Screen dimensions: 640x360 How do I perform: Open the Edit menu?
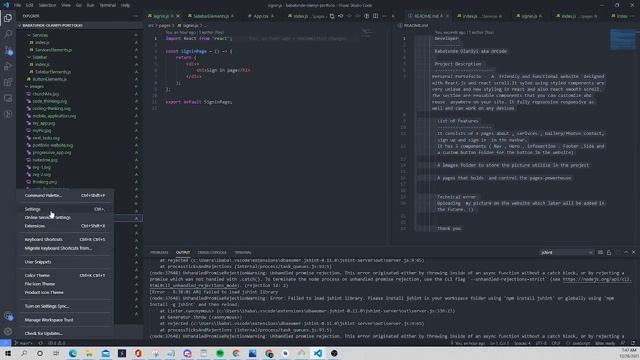[x=29, y=5]
